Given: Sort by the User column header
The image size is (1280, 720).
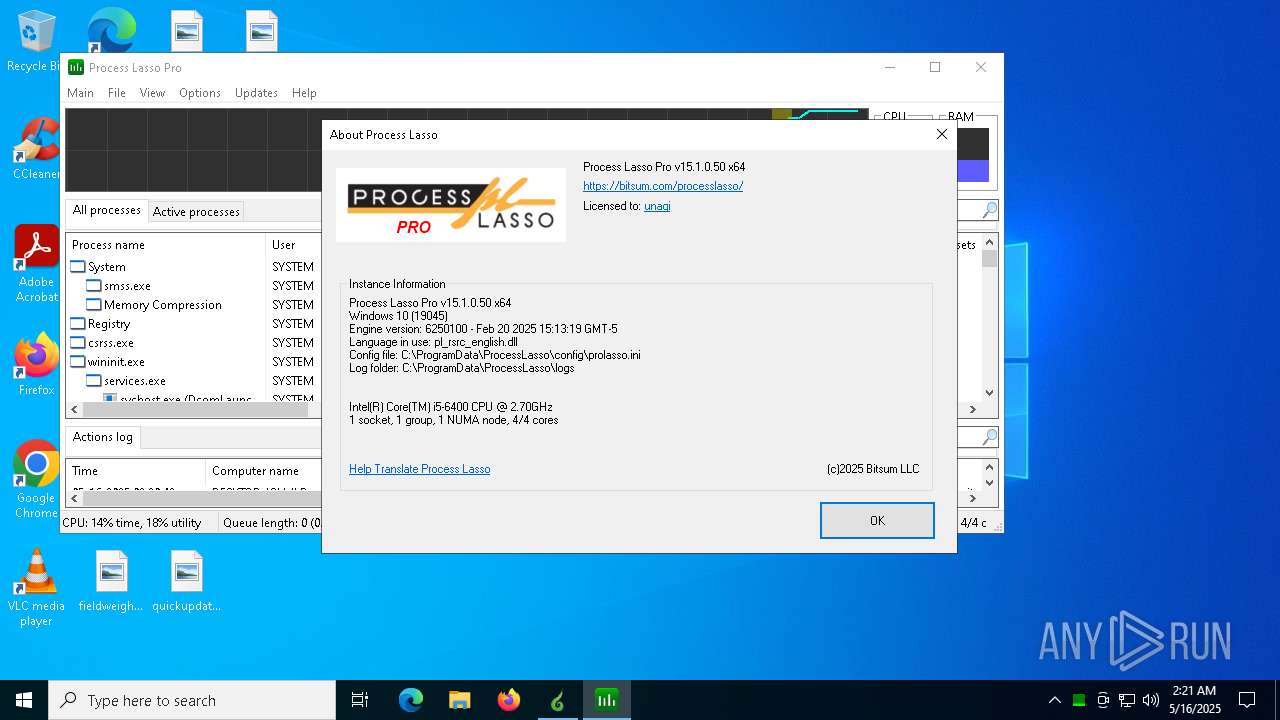Looking at the screenshot, I should (293, 245).
